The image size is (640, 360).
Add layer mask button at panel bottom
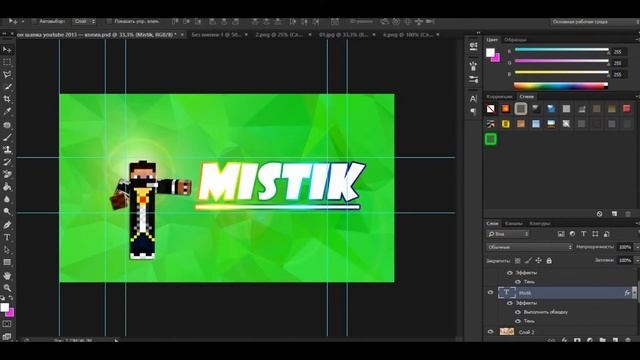pos(577,340)
